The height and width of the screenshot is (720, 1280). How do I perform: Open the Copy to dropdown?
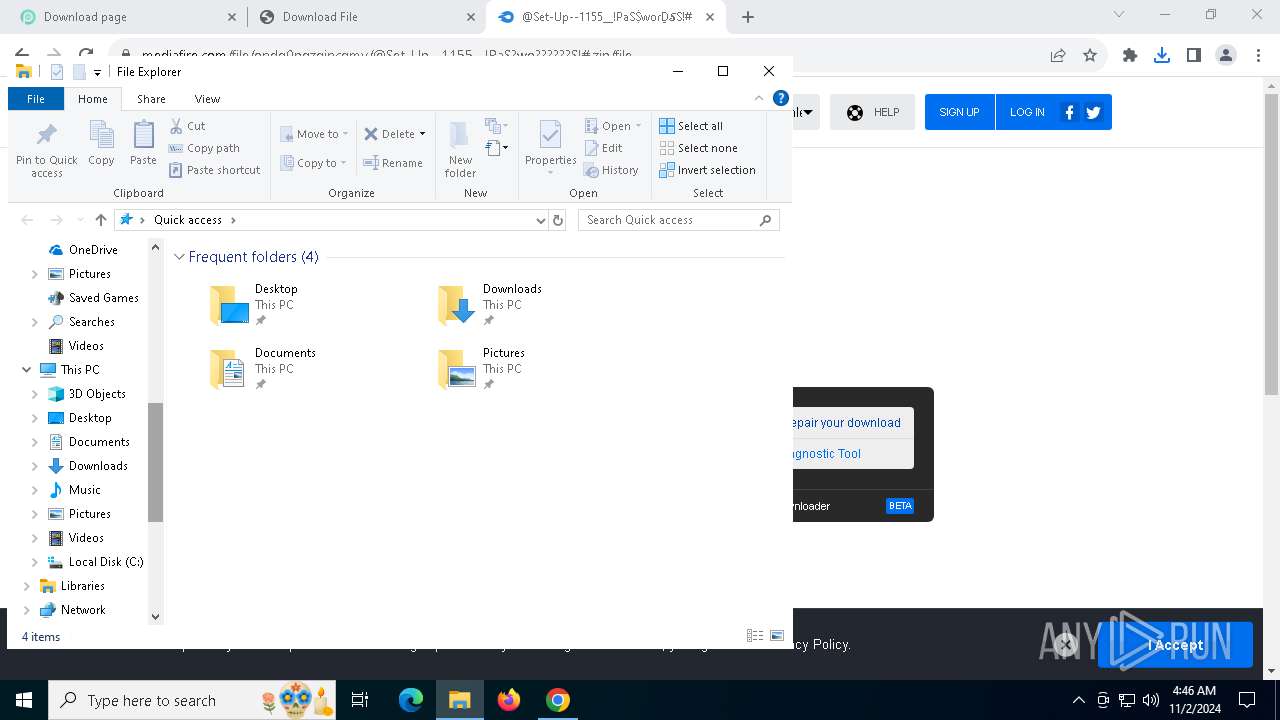pos(314,163)
